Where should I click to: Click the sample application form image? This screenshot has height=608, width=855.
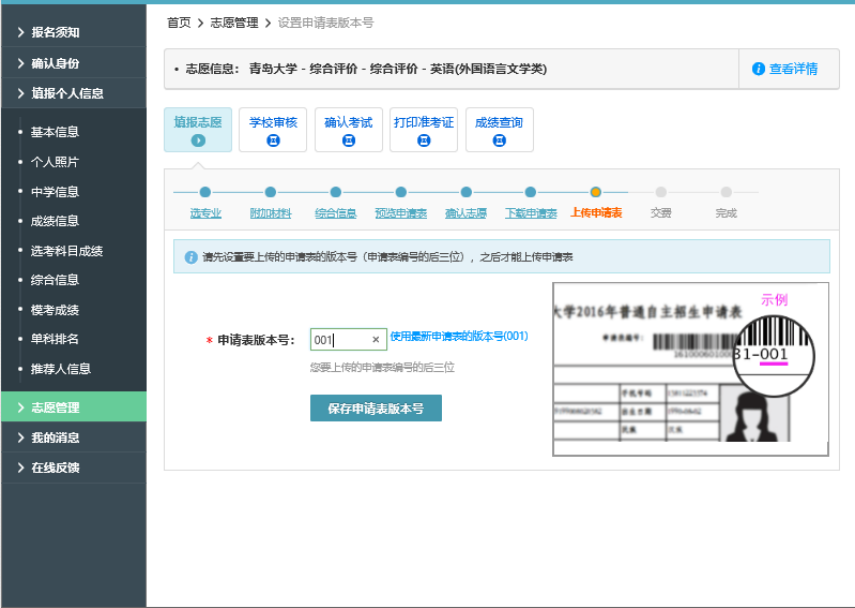pyautogui.click(x=690, y=369)
